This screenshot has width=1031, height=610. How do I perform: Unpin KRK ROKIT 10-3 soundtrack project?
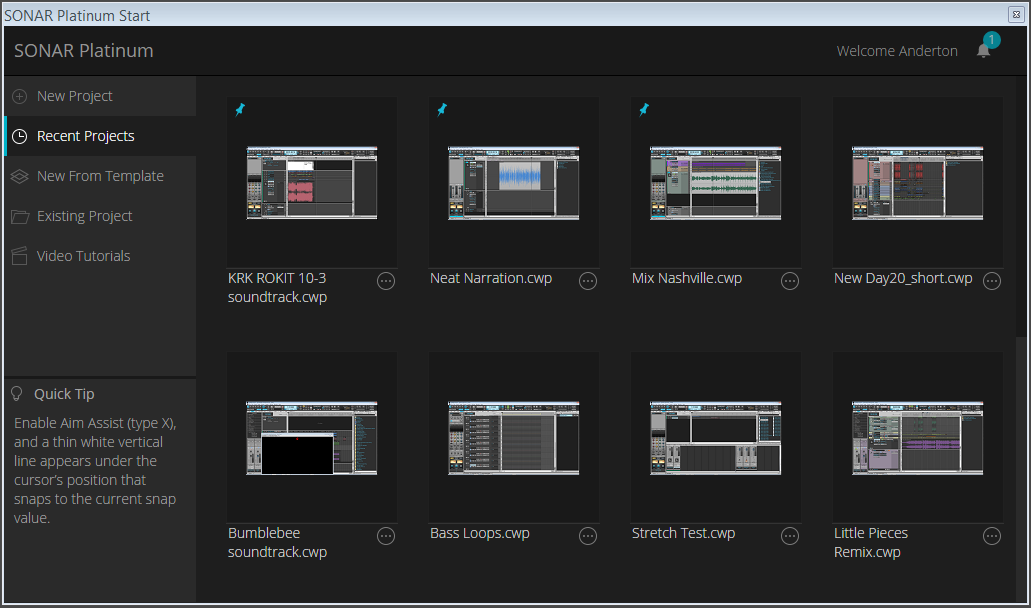pyautogui.click(x=240, y=110)
